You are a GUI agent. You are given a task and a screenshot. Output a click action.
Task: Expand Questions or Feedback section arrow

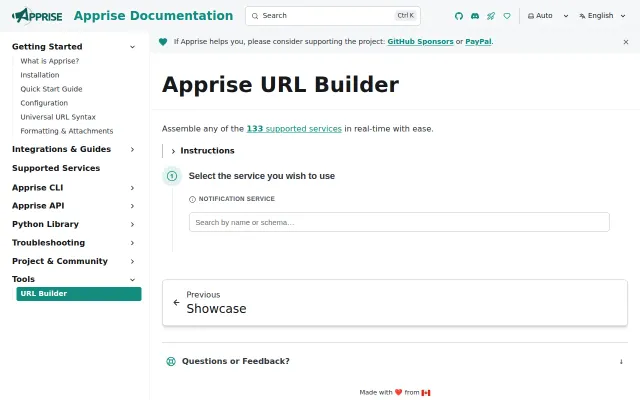tap(621, 362)
